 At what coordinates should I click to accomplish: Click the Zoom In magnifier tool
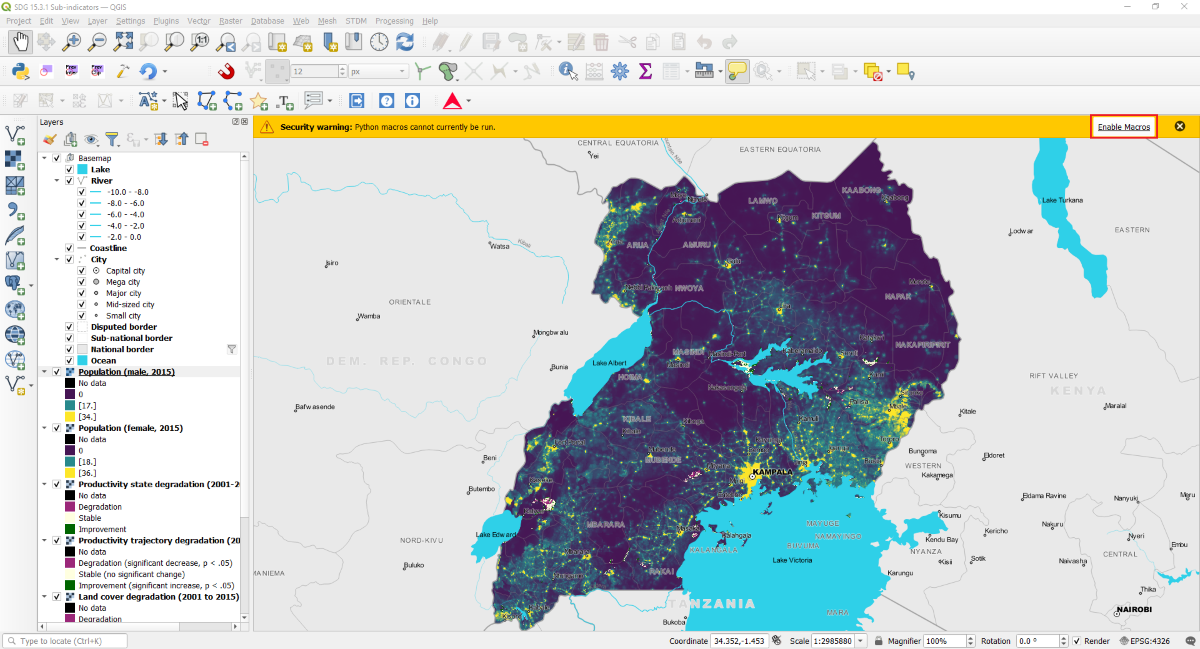tap(72, 42)
